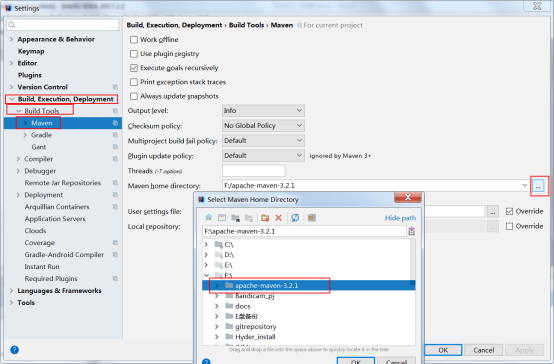Open the Checksum policy dropdown
554x364 pixels.
click(263, 125)
